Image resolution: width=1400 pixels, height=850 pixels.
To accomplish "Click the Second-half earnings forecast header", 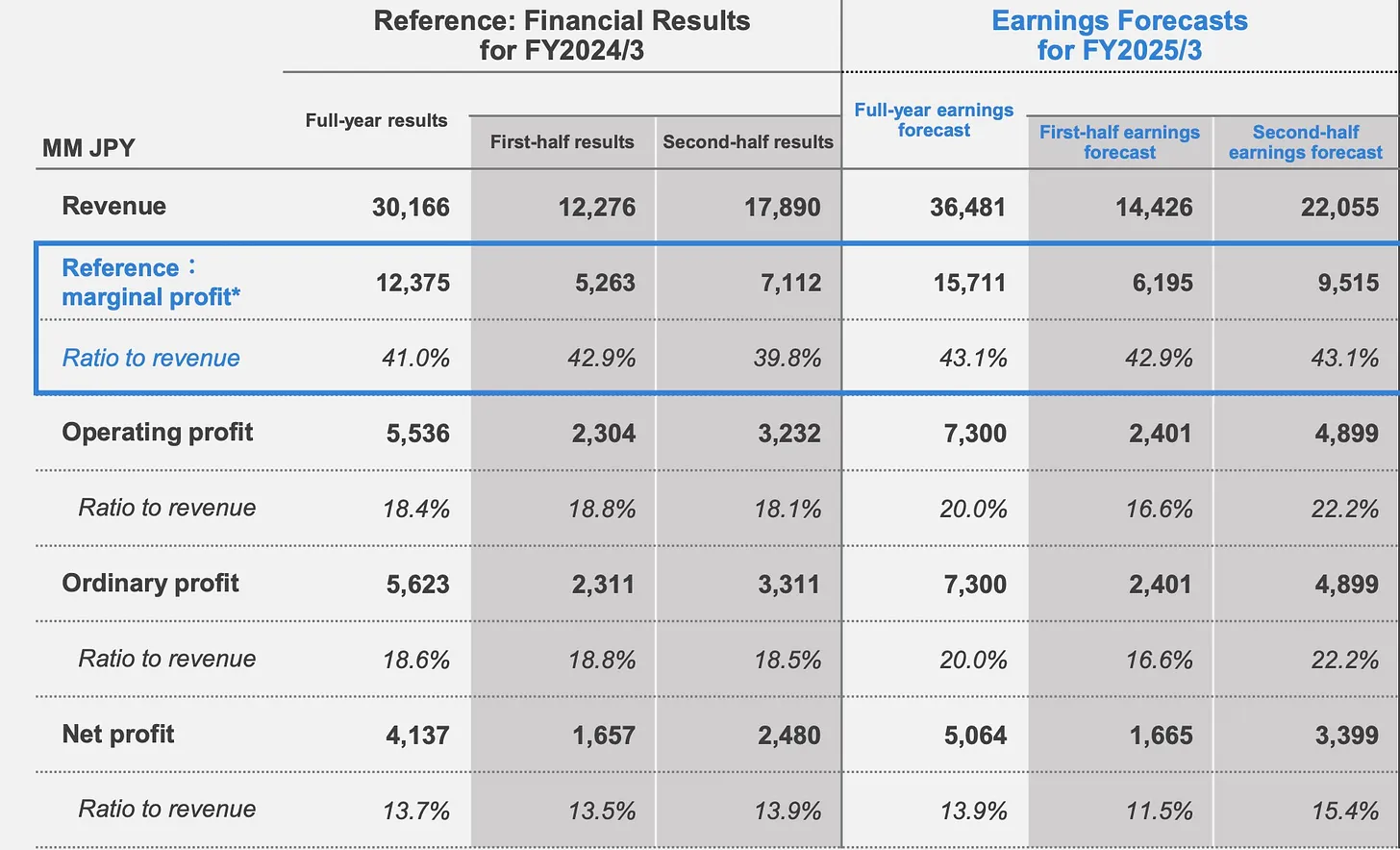I will pos(1305,142).
